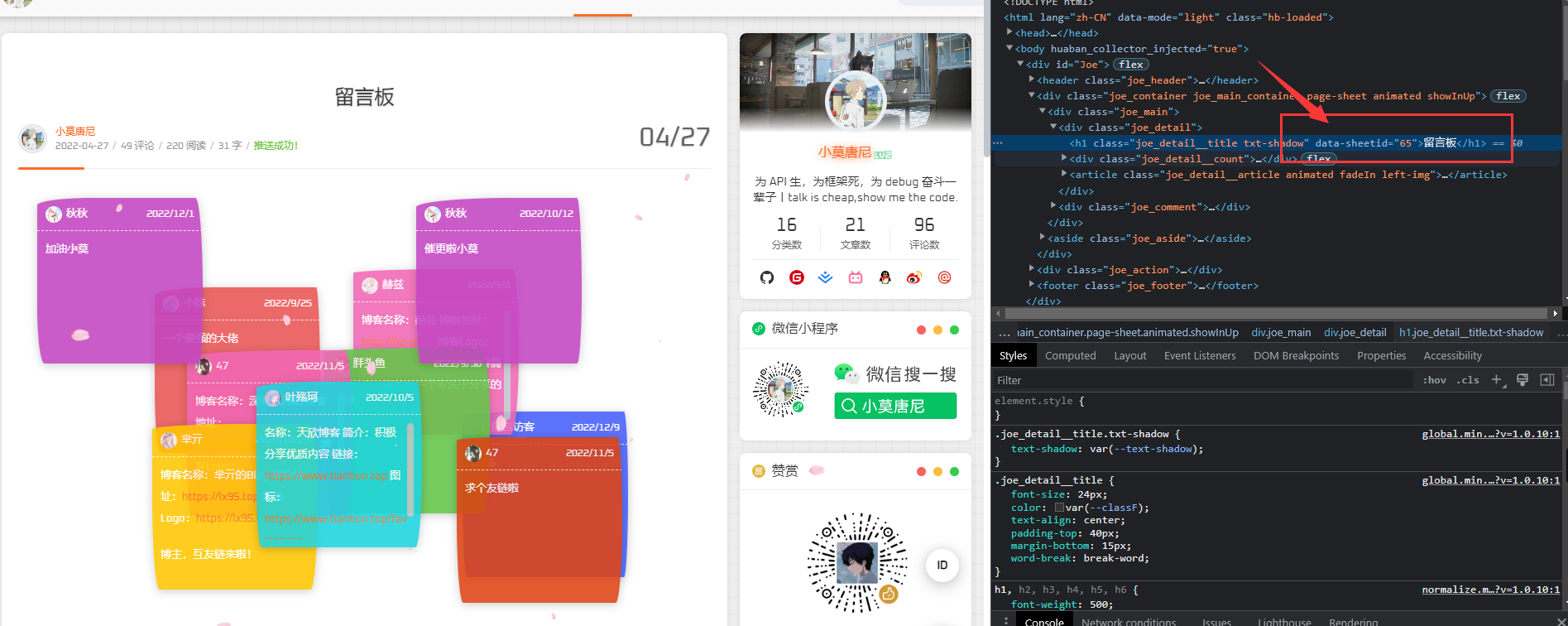1568x626 pixels.
Task: Select h1.joe_detail__title.txt-shadow in the breadcrumb
Action: pyautogui.click(x=1471, y=332)
